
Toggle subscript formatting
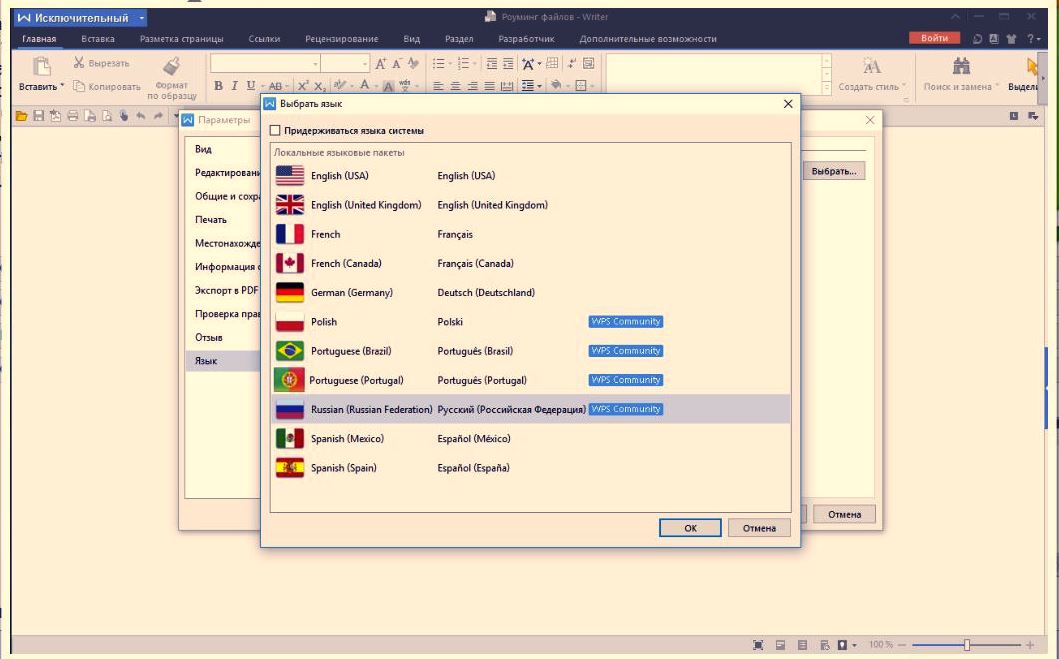click(x=320, y=86)
